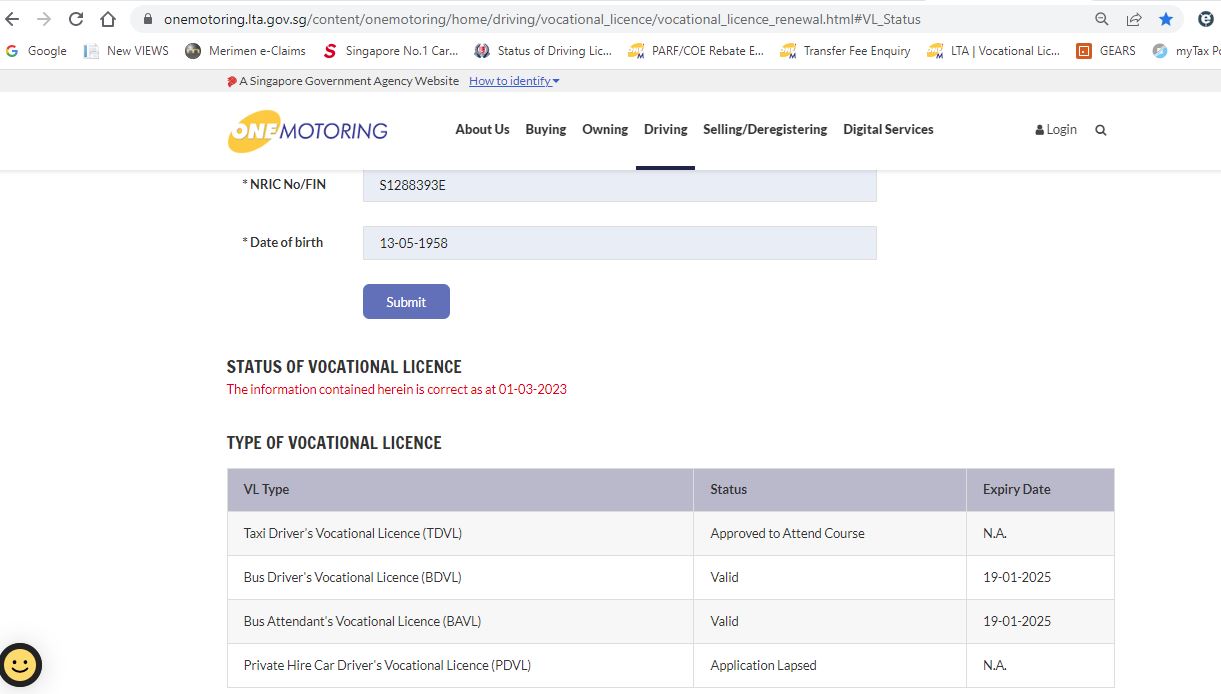Image resolution: width=1221 pixels, height=694 pixels.
Task: Open the Buying navigation menu
Action: coord(545,129)
